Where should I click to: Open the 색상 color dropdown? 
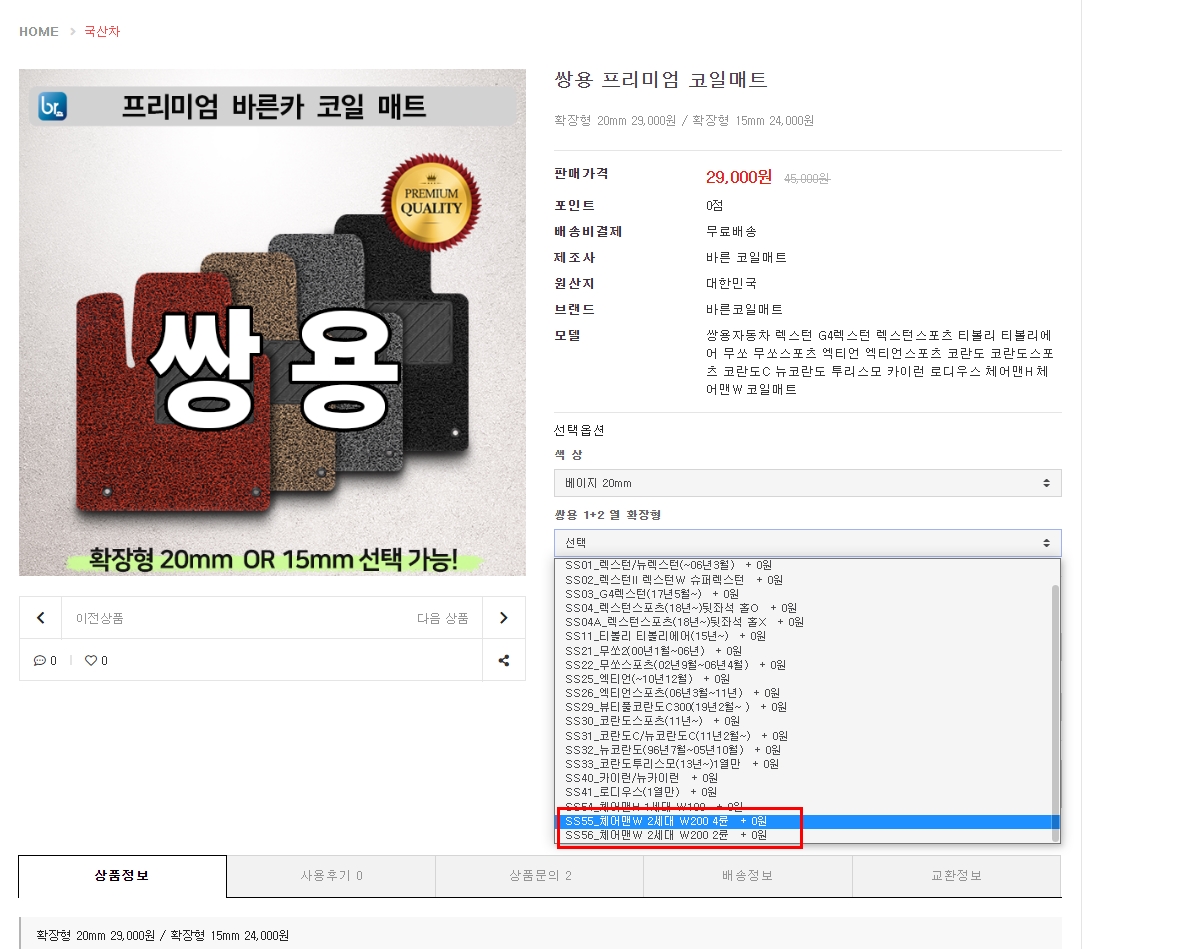coord(807,483)
